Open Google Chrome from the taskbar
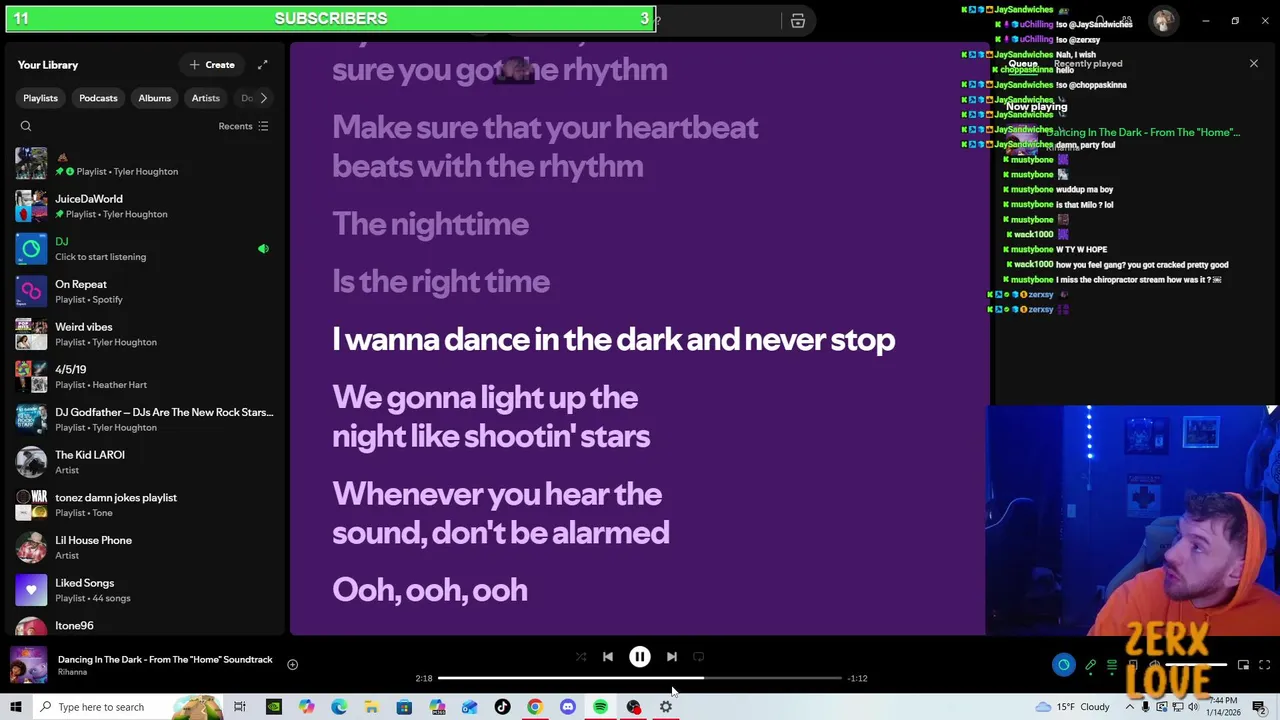This screenshot has width=1280, height=720. 535,707
